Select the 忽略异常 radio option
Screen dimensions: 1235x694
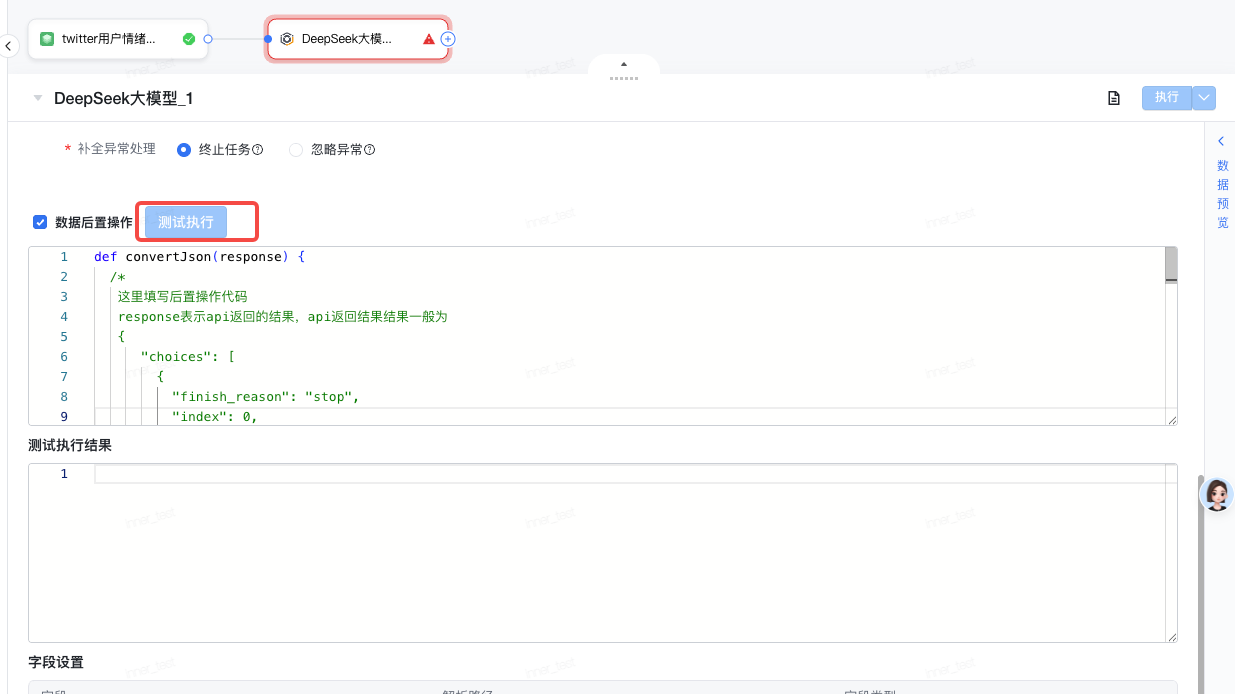tap(296, 150)
